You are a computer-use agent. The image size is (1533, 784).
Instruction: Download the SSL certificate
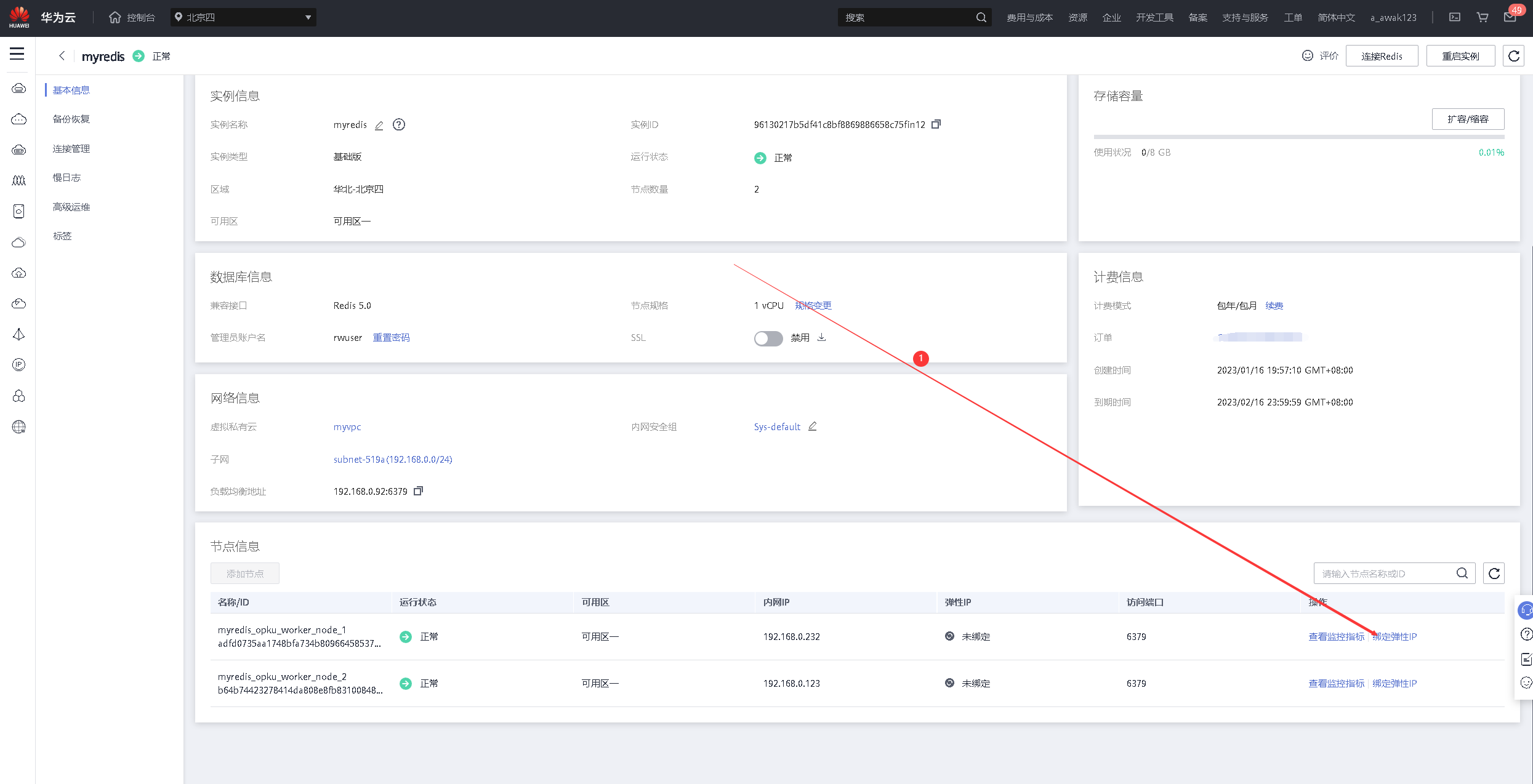tap(821, 337)
